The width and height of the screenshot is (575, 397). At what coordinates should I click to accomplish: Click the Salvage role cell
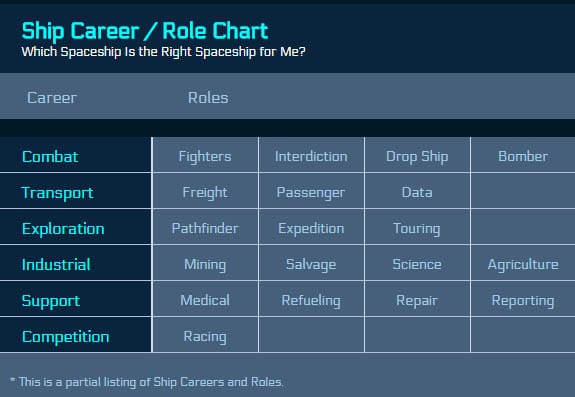pos(311,264)
